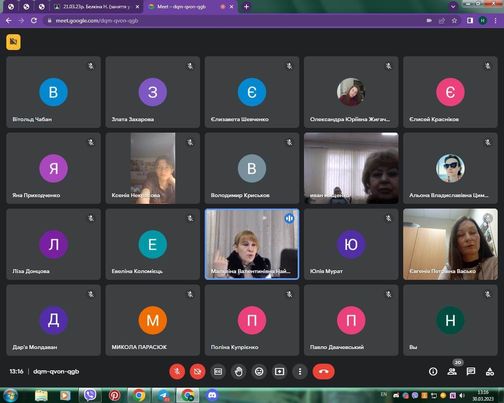Image resolution: width=504 pixels, height=403 pixels.
Task: Toggle the red microphone mute button
Action: click(x=177, y=371)
